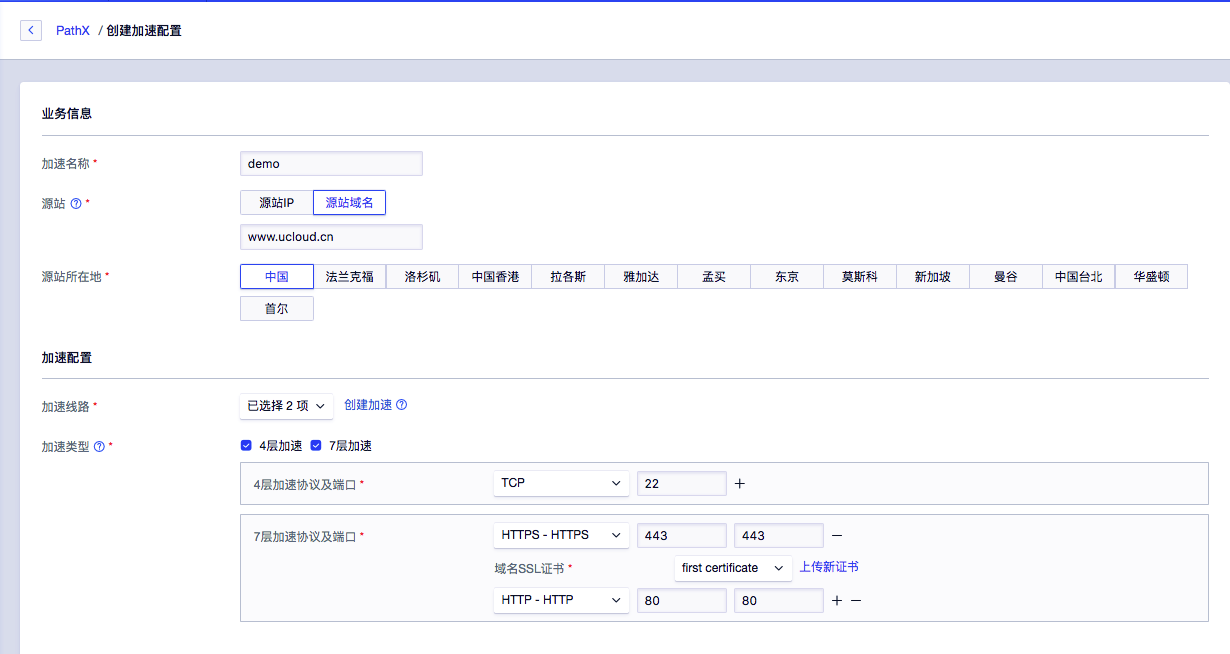Click the 加速配置 section heading
Image resolution: width=1230 pixels, height=654 pixels.
pyautogui.click(x=67, y=357)
